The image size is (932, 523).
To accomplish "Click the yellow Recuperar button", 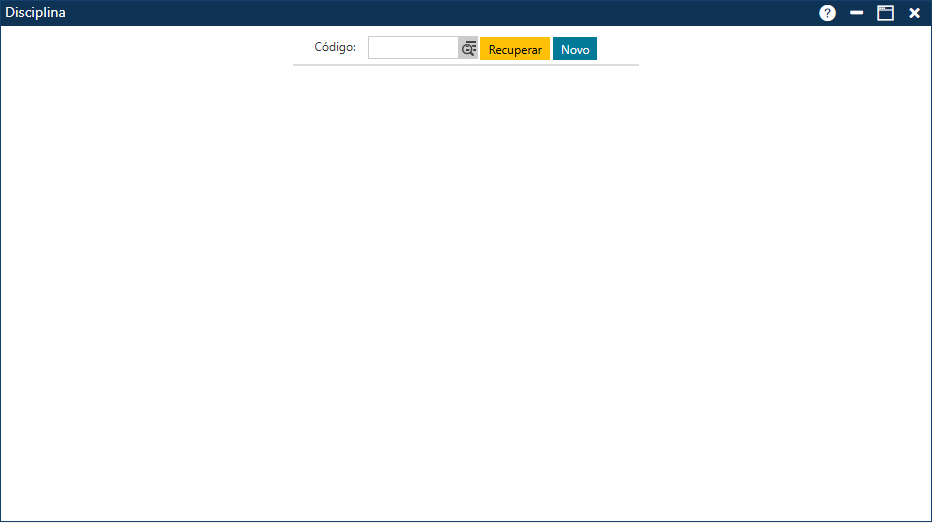I will [515, 49].
